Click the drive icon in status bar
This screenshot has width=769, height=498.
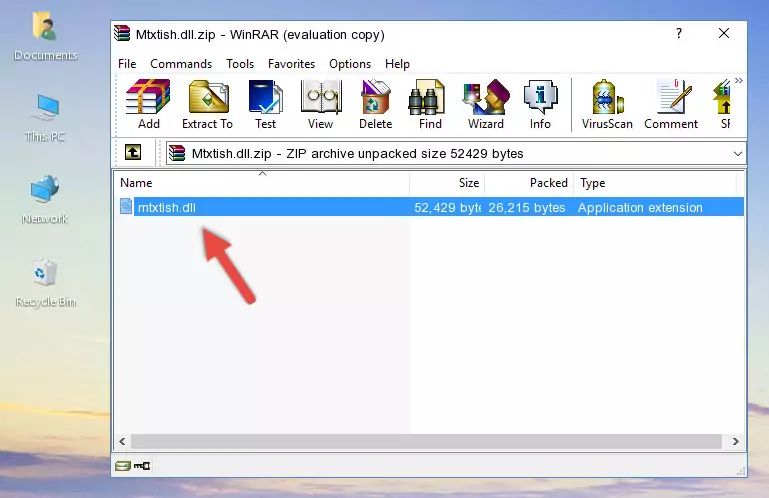123,466
